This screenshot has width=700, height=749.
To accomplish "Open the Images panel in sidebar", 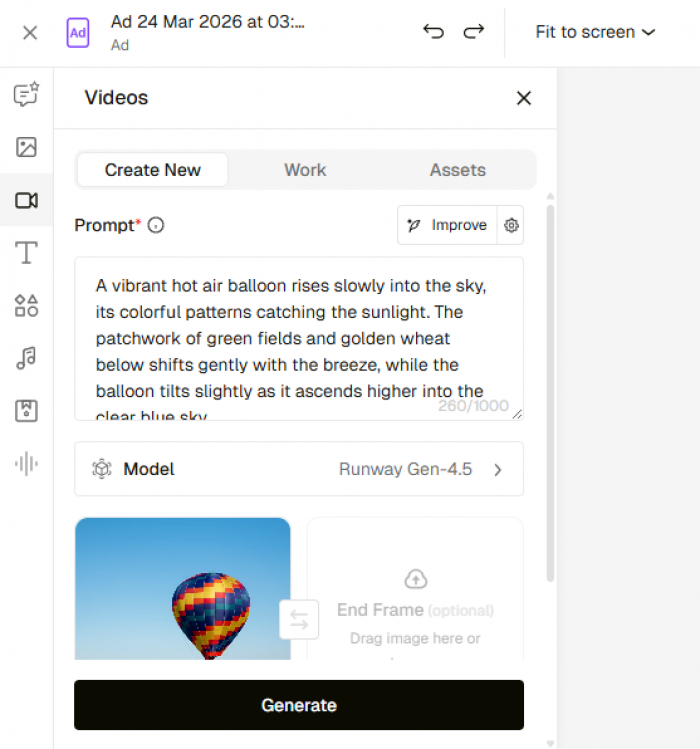I will (x=26, y=148).
